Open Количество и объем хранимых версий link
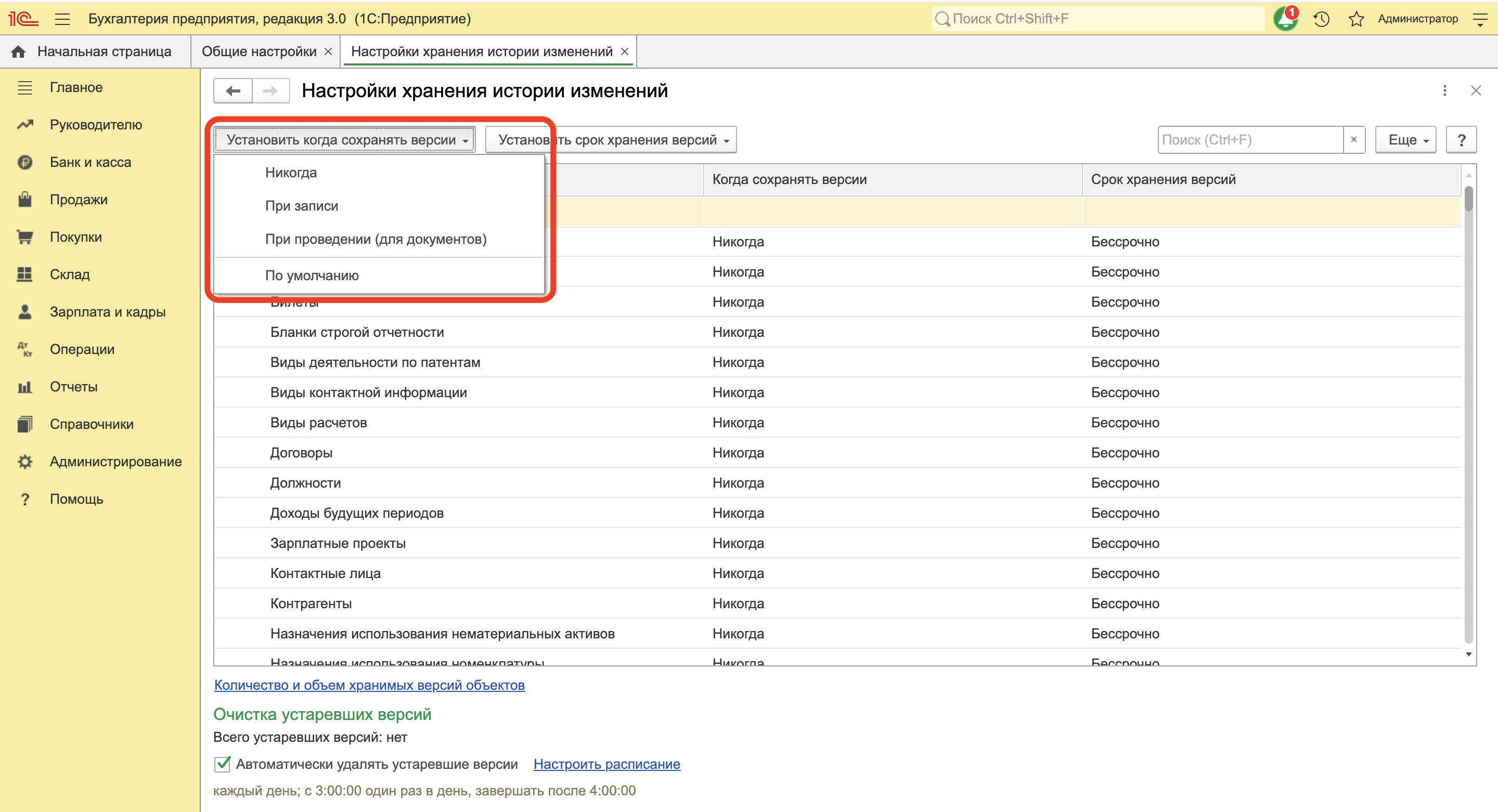The height and width of the screenshot is (812, 1498). pyautogui.click(x=369, y=685)
